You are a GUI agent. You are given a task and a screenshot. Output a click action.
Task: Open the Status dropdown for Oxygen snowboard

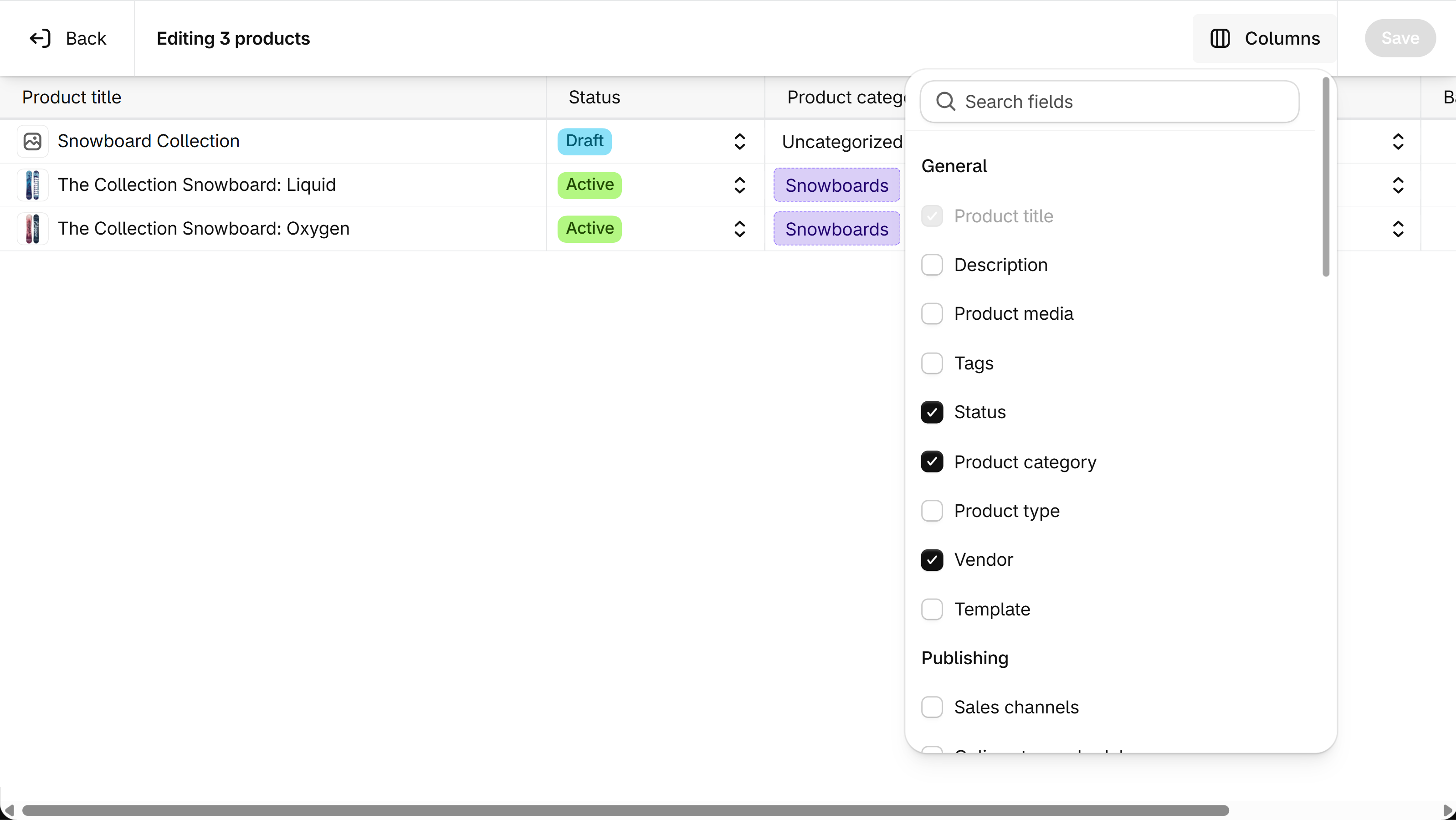click(x=739, y=229)
